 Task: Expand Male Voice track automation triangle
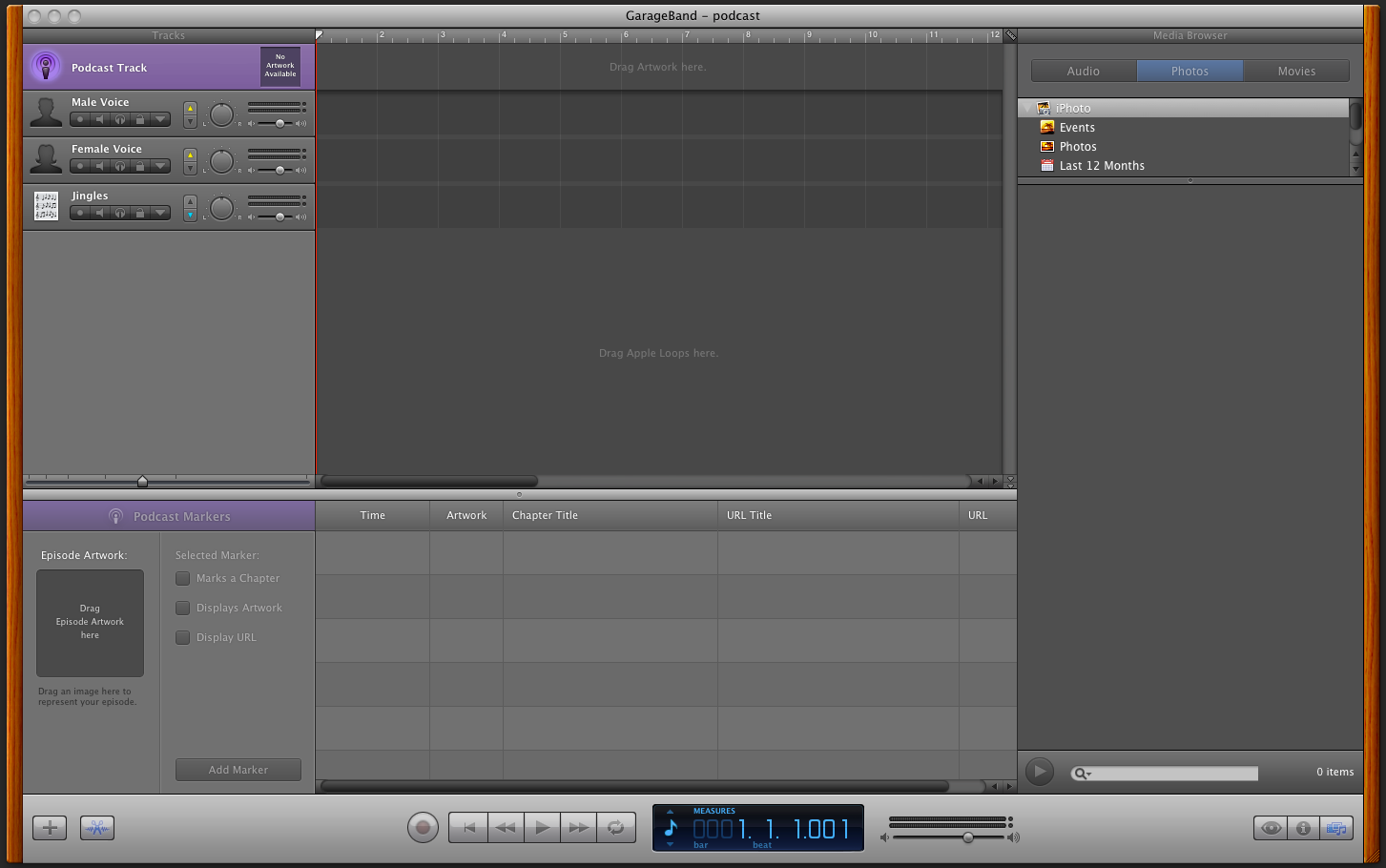pos(160,119)
